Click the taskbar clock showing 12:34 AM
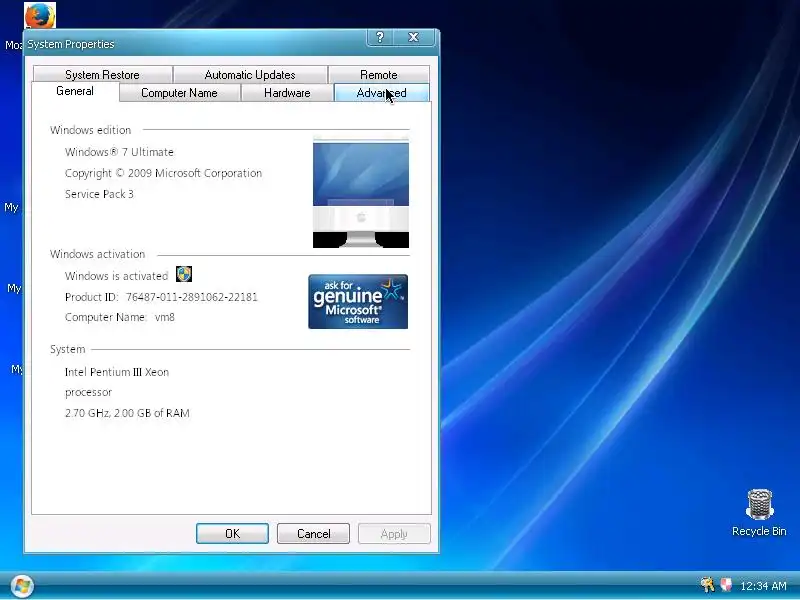 [763, 585]
